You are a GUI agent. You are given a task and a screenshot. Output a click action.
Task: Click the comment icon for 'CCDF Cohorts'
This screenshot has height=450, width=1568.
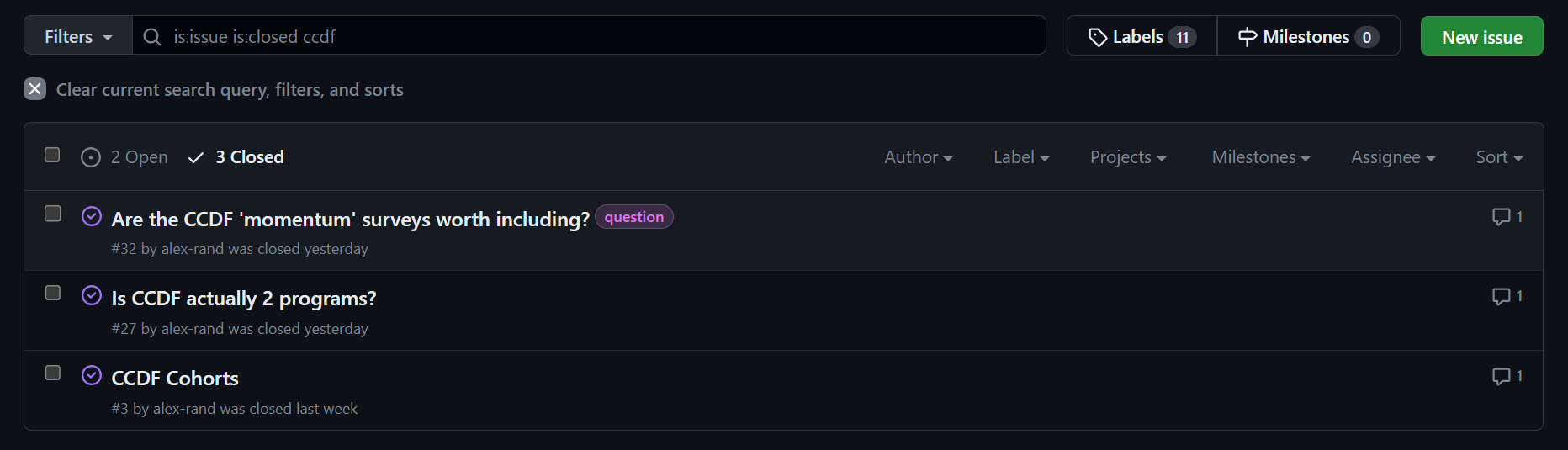click(x=1507, y=376)
